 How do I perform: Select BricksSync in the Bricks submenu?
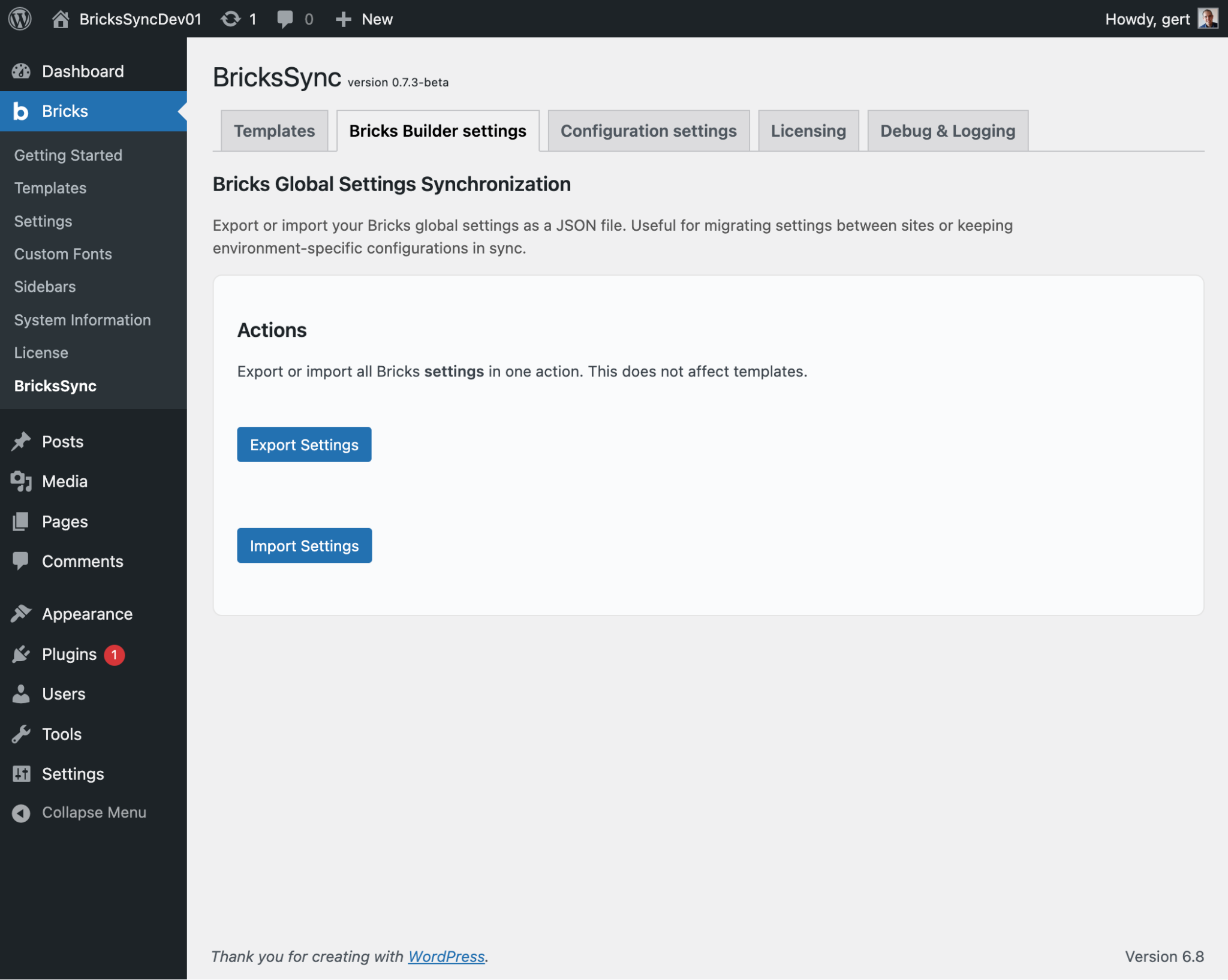[55, 386]
